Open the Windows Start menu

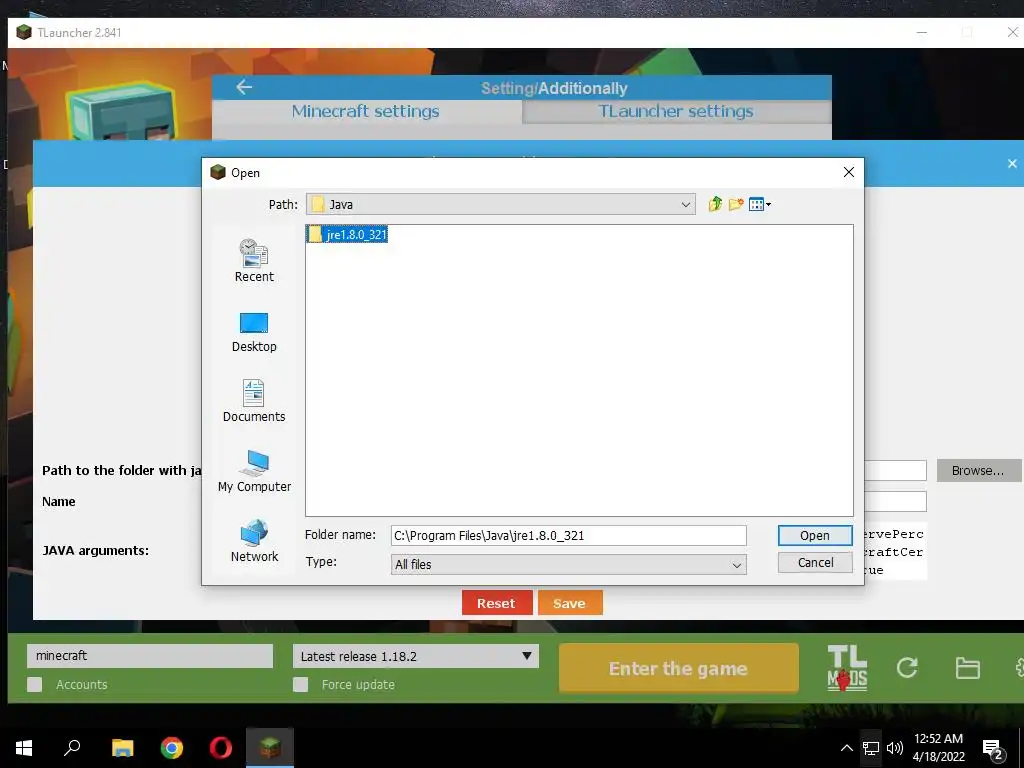24,748
